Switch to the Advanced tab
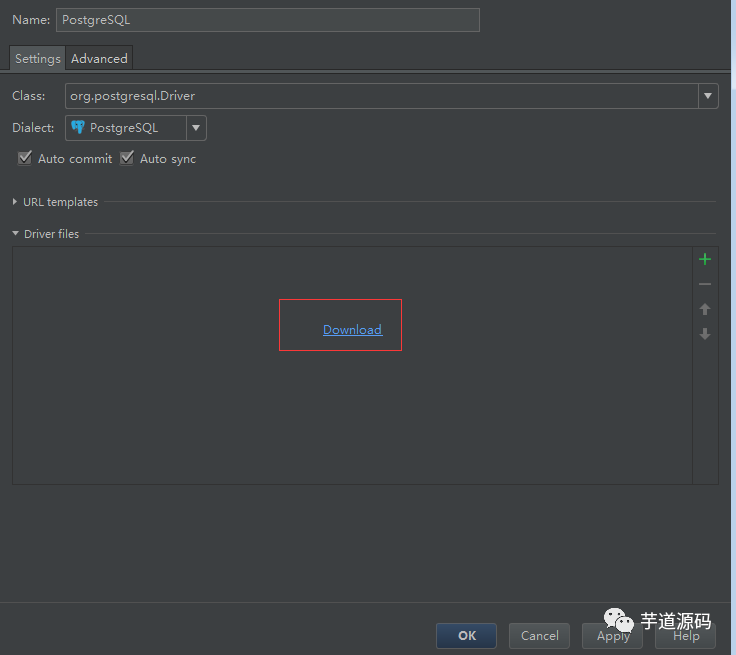 [x=99, y=58]
